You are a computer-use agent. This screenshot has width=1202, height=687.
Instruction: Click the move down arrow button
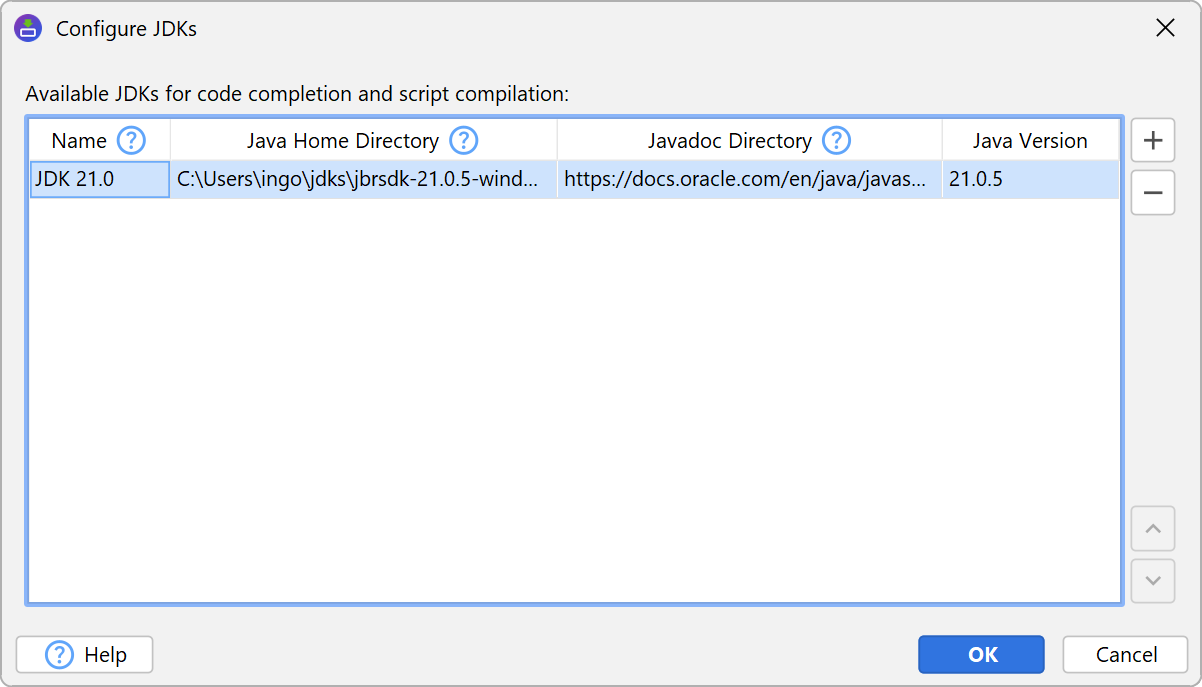pyautogui.click(x=1152, y=581)
